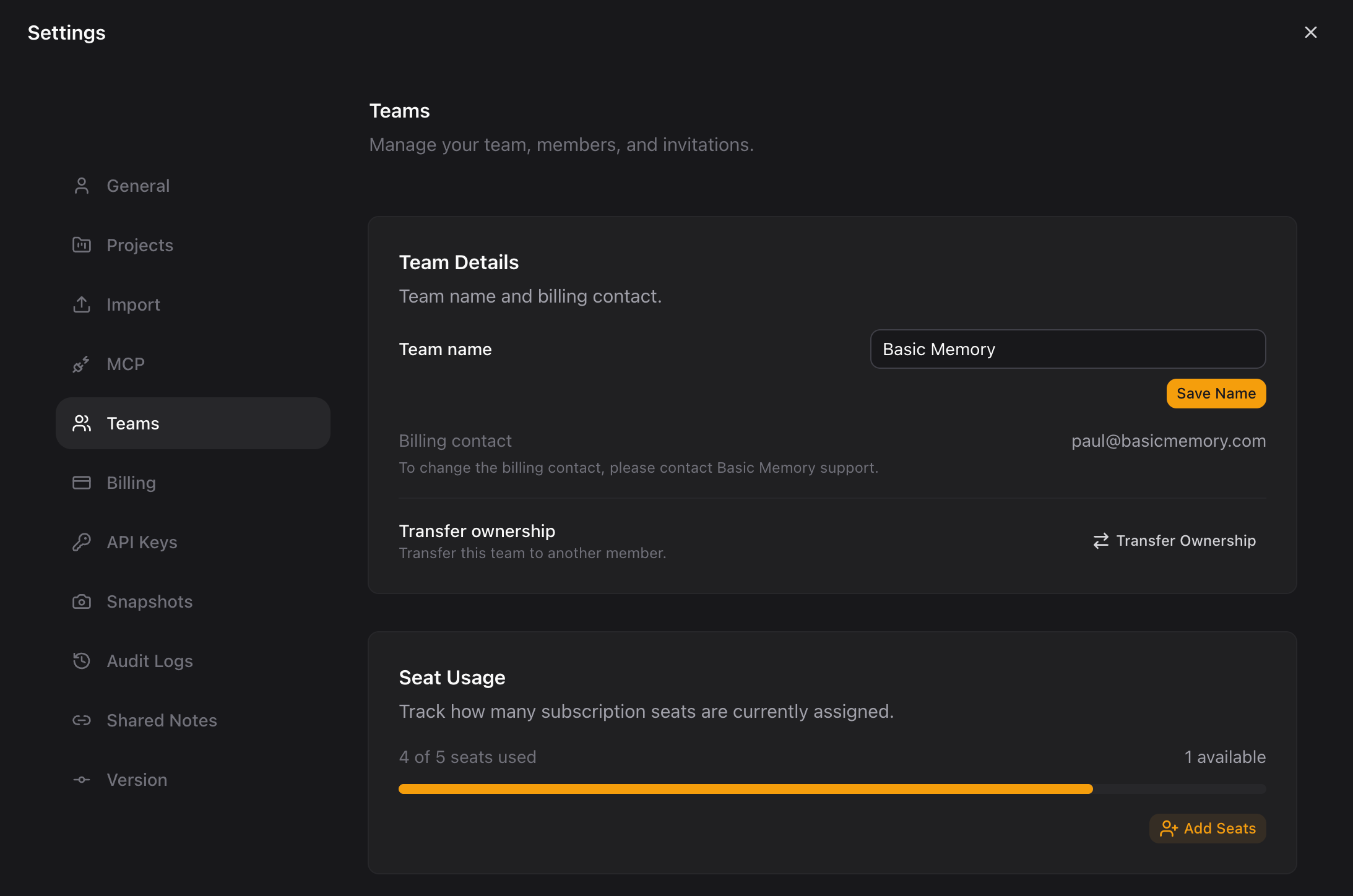
Task: Open Shared Notes settings
Action: [193, 720]
